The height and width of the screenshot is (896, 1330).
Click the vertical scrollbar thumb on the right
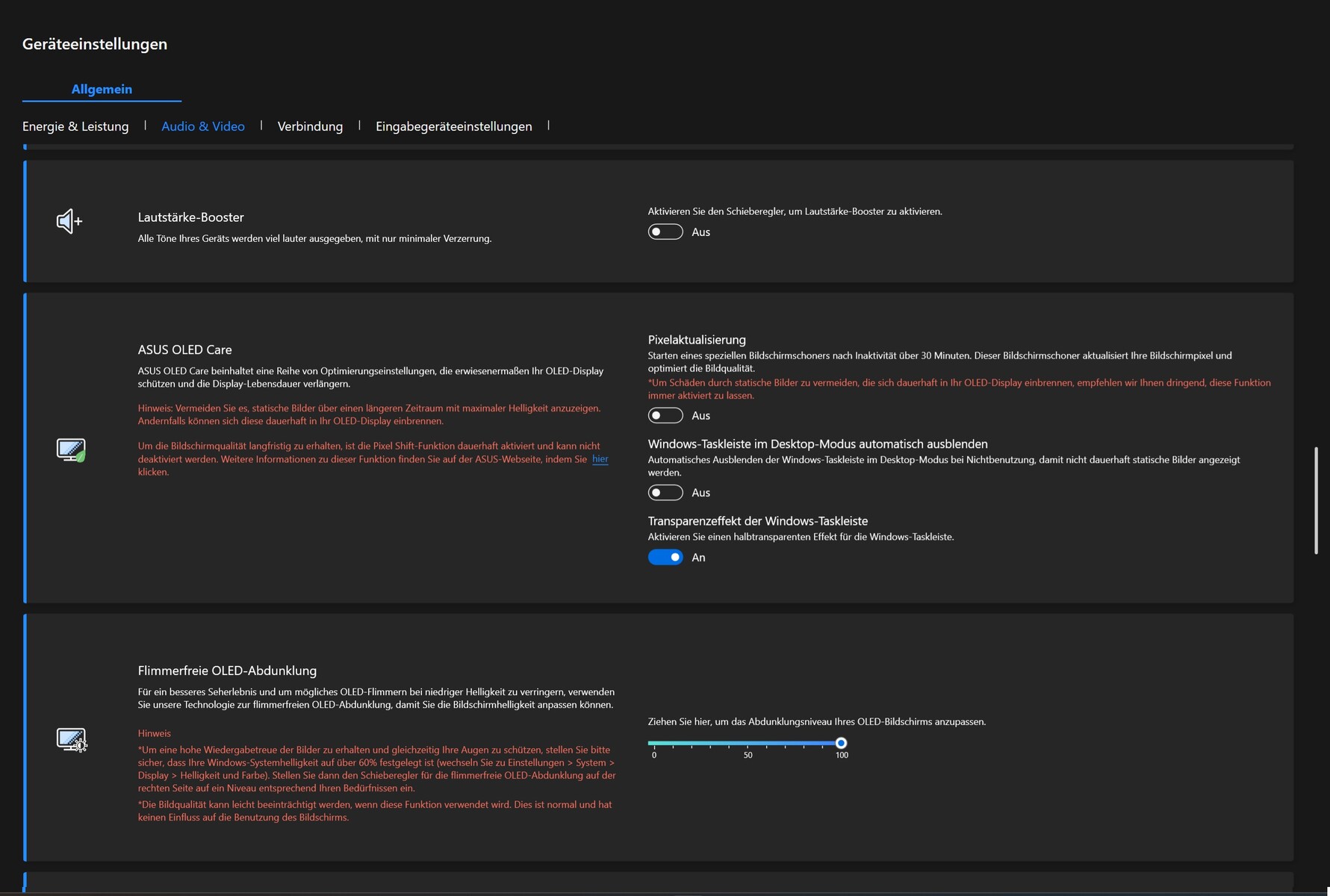pyautogui.click(x=1316, y=500)
